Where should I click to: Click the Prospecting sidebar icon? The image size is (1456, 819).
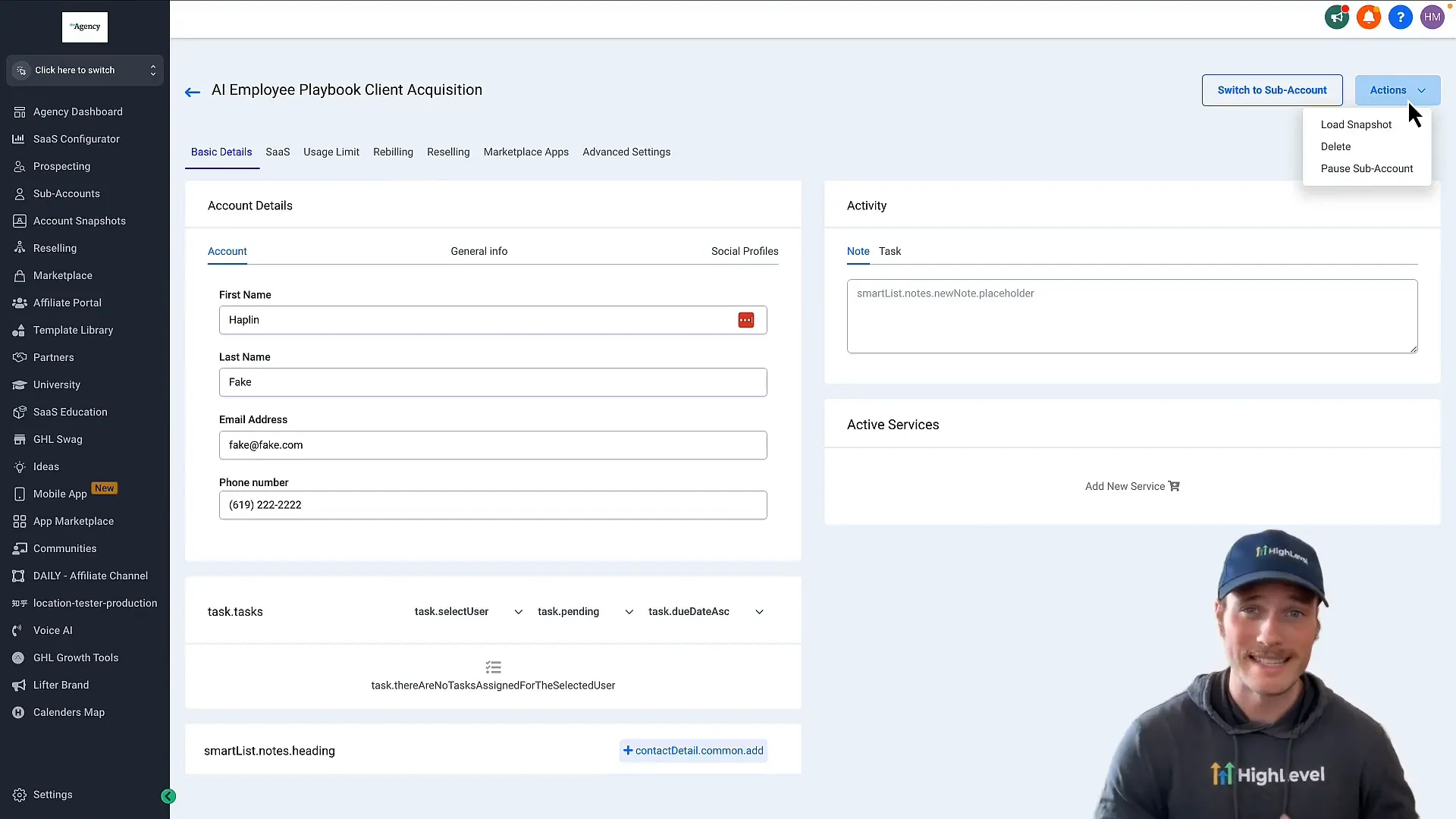tap(20, 166)
